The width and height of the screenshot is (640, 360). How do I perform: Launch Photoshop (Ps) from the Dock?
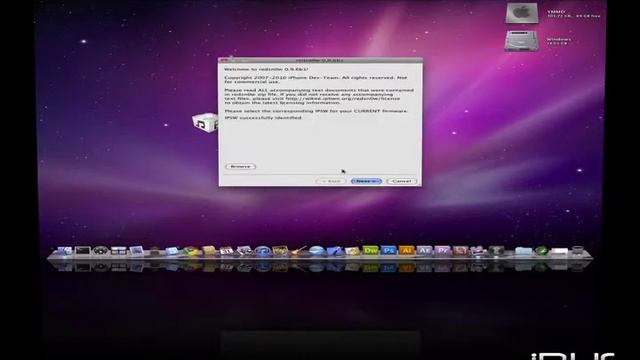click(x=388, y=250)
